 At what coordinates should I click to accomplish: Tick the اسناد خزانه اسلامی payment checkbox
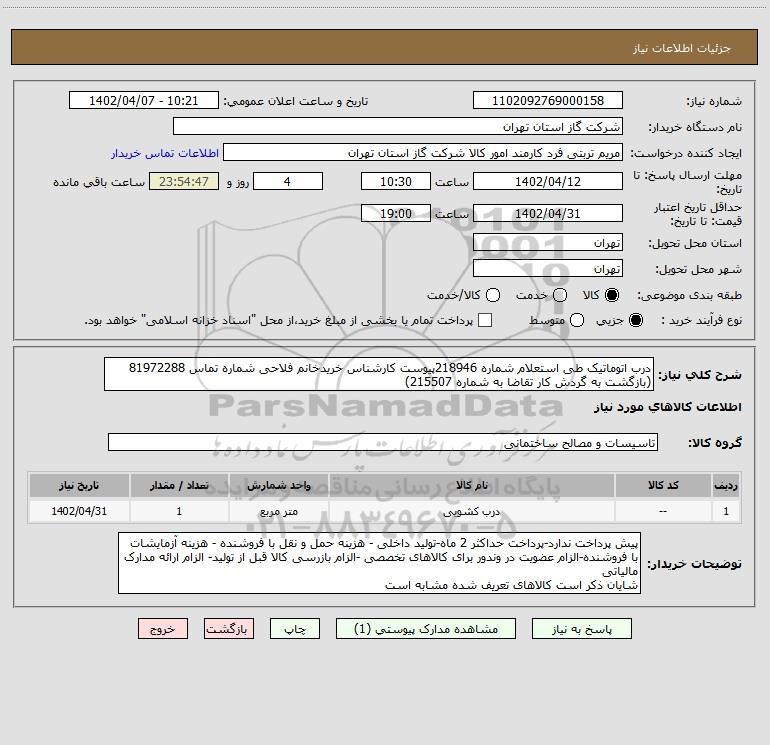(485, 320)
